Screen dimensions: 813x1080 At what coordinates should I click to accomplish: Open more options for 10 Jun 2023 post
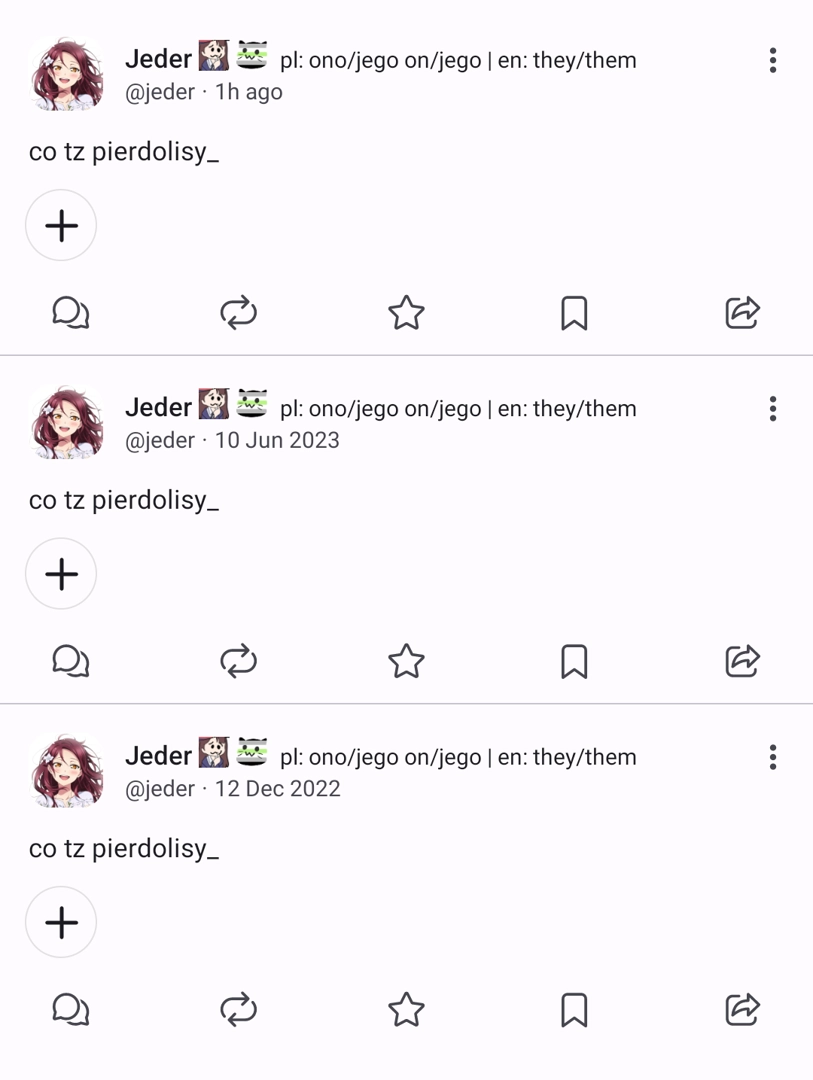(x=772, y=408)
